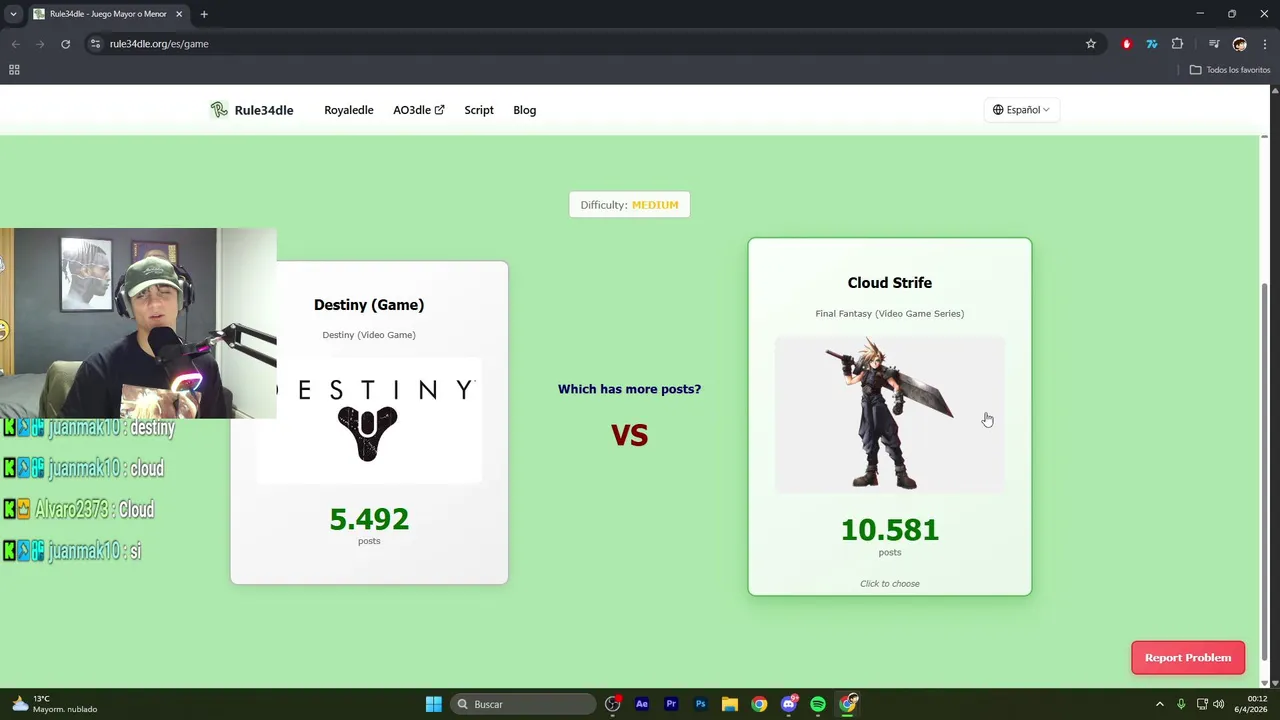Click the 'Which has more posts?' text
This screenshot has height=720, width=1280.
coord(629,389)
